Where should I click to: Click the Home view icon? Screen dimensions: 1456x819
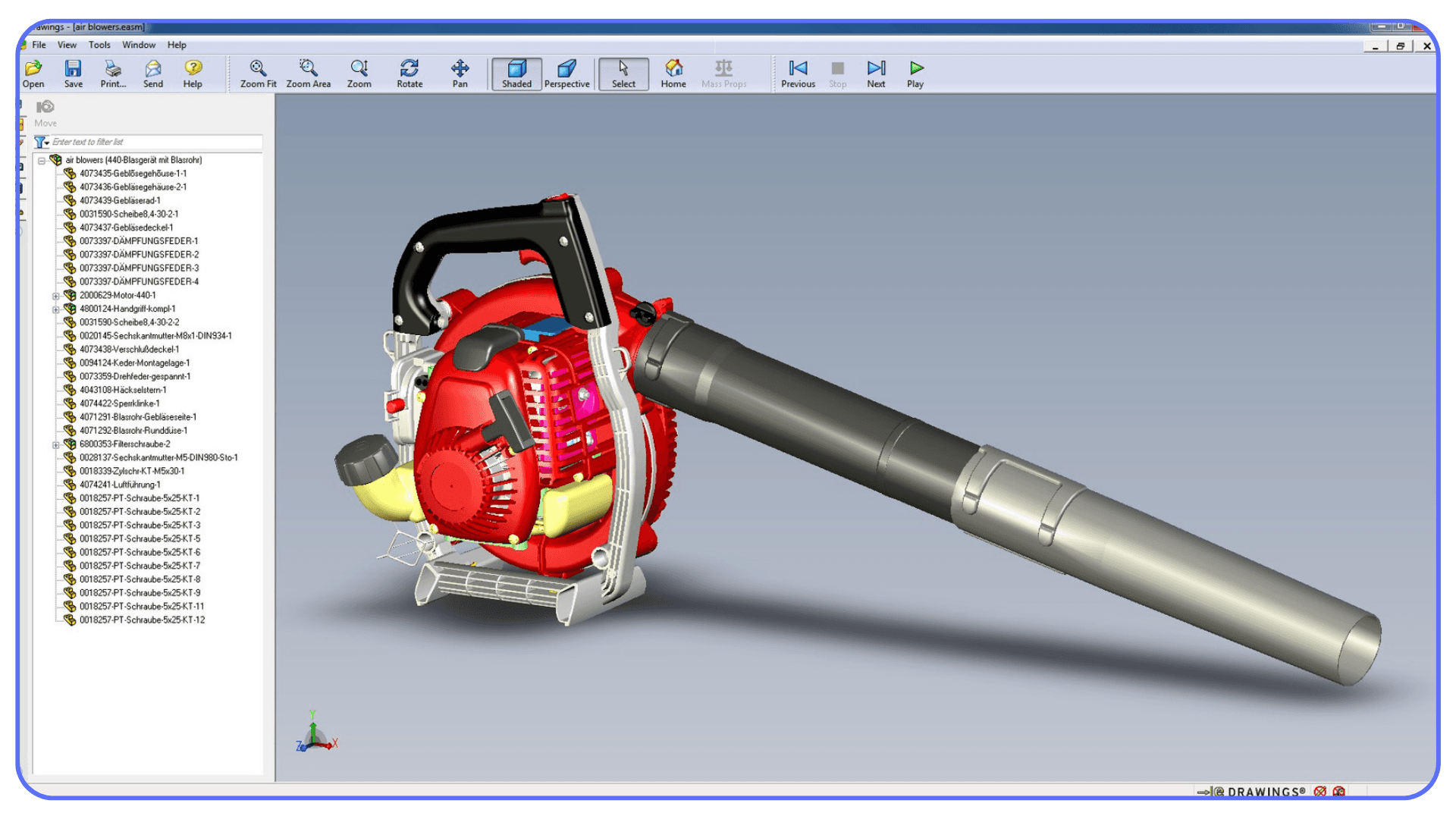(x=673, y=73)
